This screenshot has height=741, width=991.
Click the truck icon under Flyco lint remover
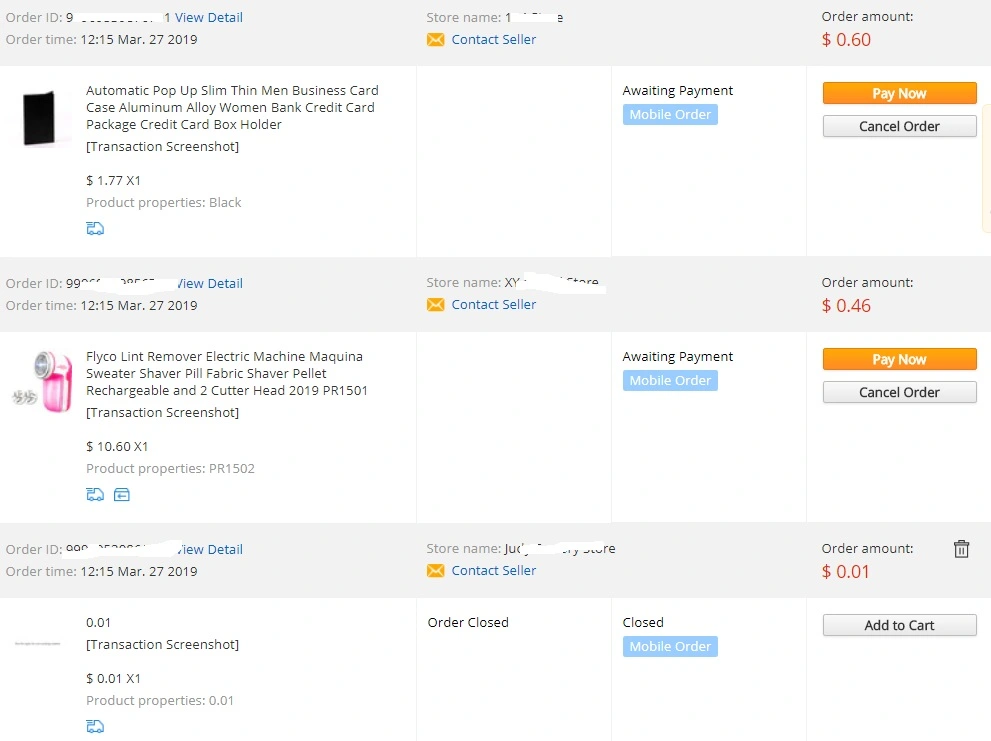coord(95,494)
